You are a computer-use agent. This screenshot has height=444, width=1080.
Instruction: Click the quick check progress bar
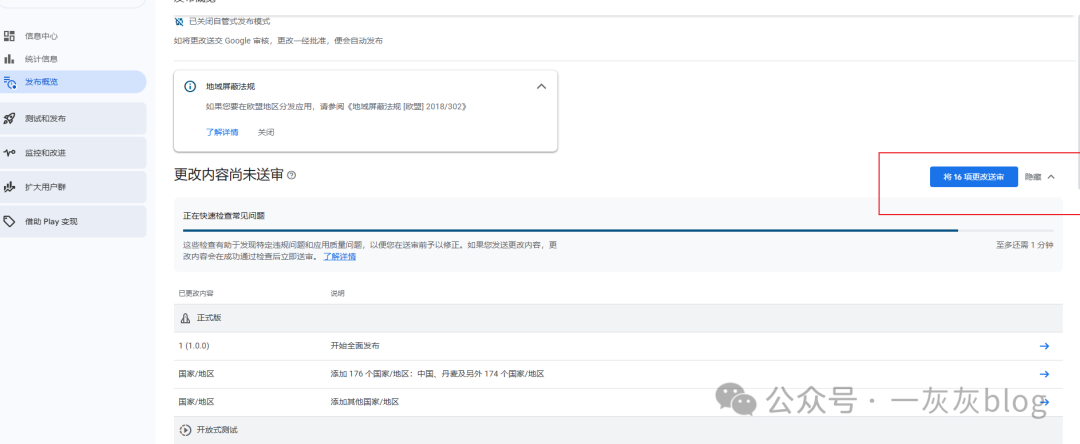[618, 230]
